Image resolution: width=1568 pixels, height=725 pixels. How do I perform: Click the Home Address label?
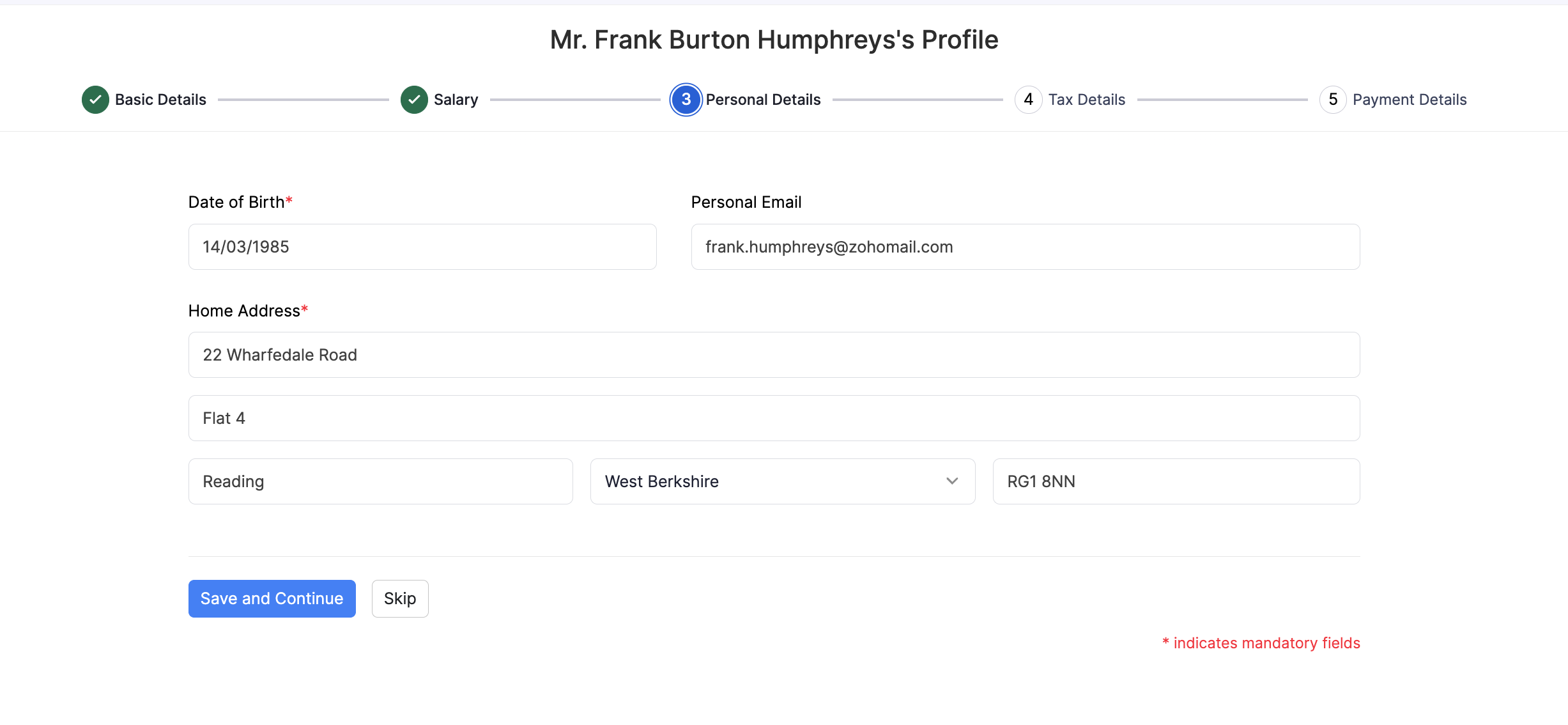coord(248,311)
